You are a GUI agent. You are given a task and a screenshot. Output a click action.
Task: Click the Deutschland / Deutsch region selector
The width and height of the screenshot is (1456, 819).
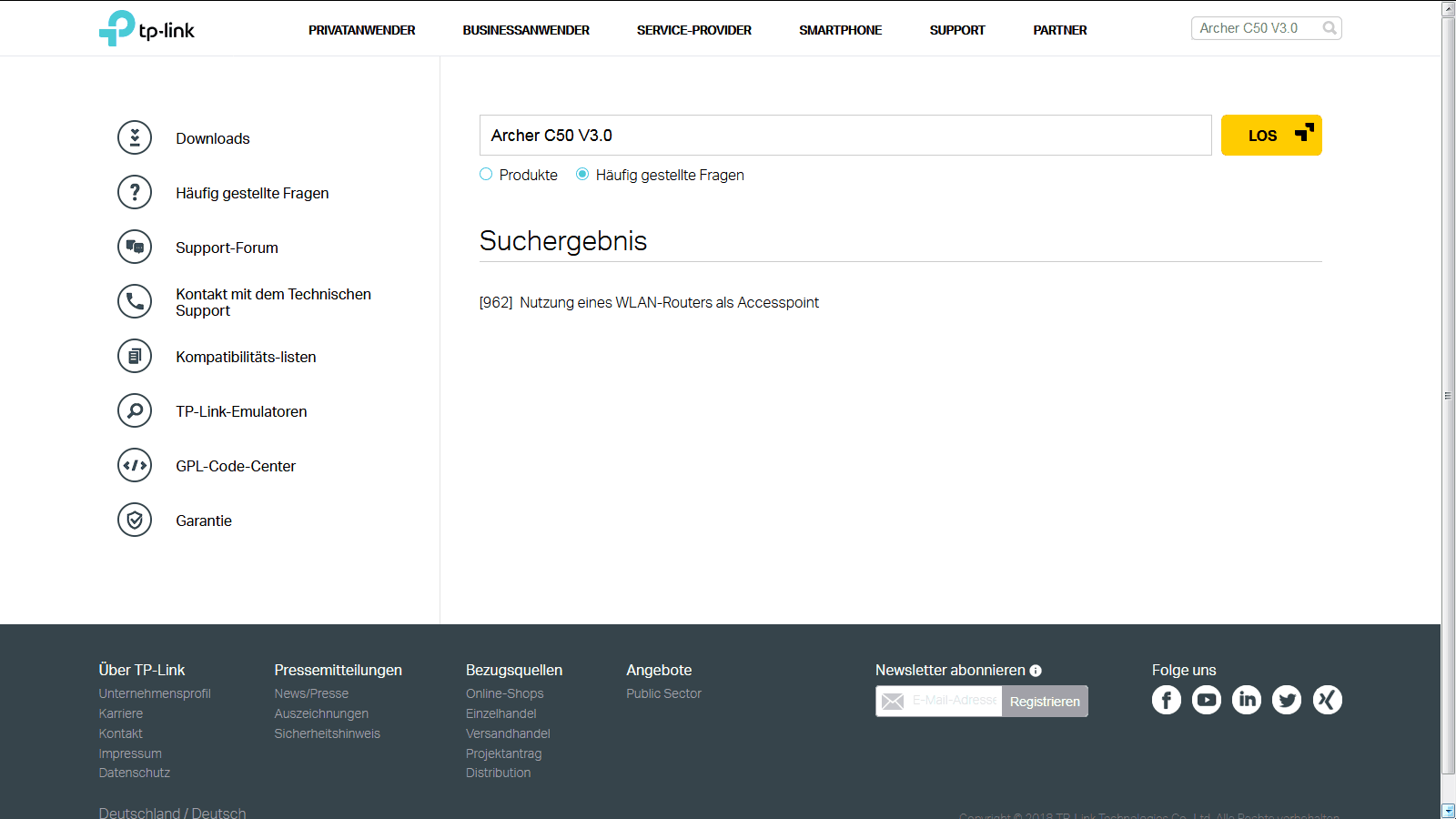click(173, 812)
